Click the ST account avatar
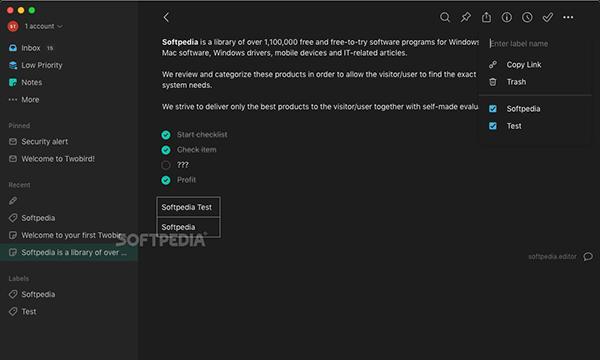600x360 pixels. [13, 26]
